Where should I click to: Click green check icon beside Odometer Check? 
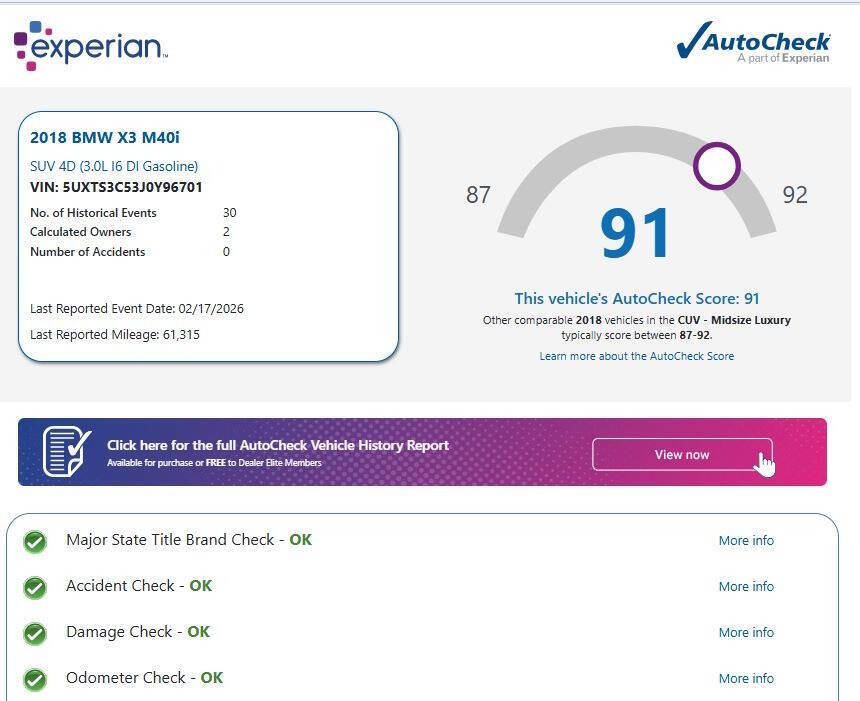pos(35,679)
